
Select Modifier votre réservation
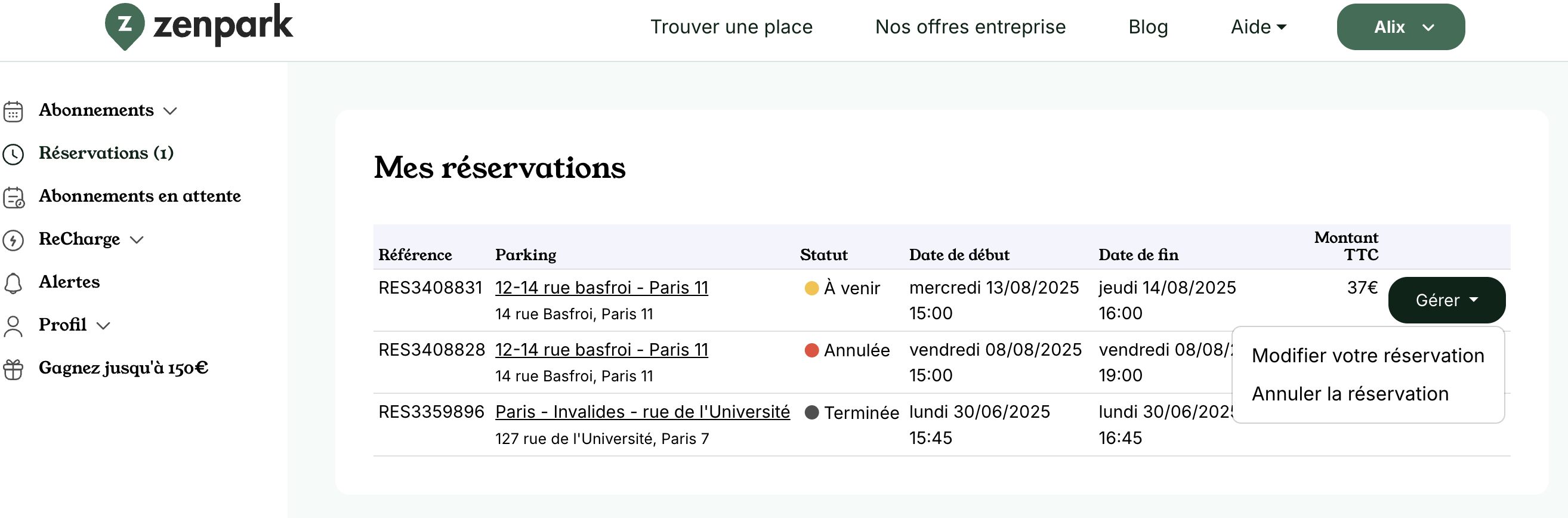1368,356
